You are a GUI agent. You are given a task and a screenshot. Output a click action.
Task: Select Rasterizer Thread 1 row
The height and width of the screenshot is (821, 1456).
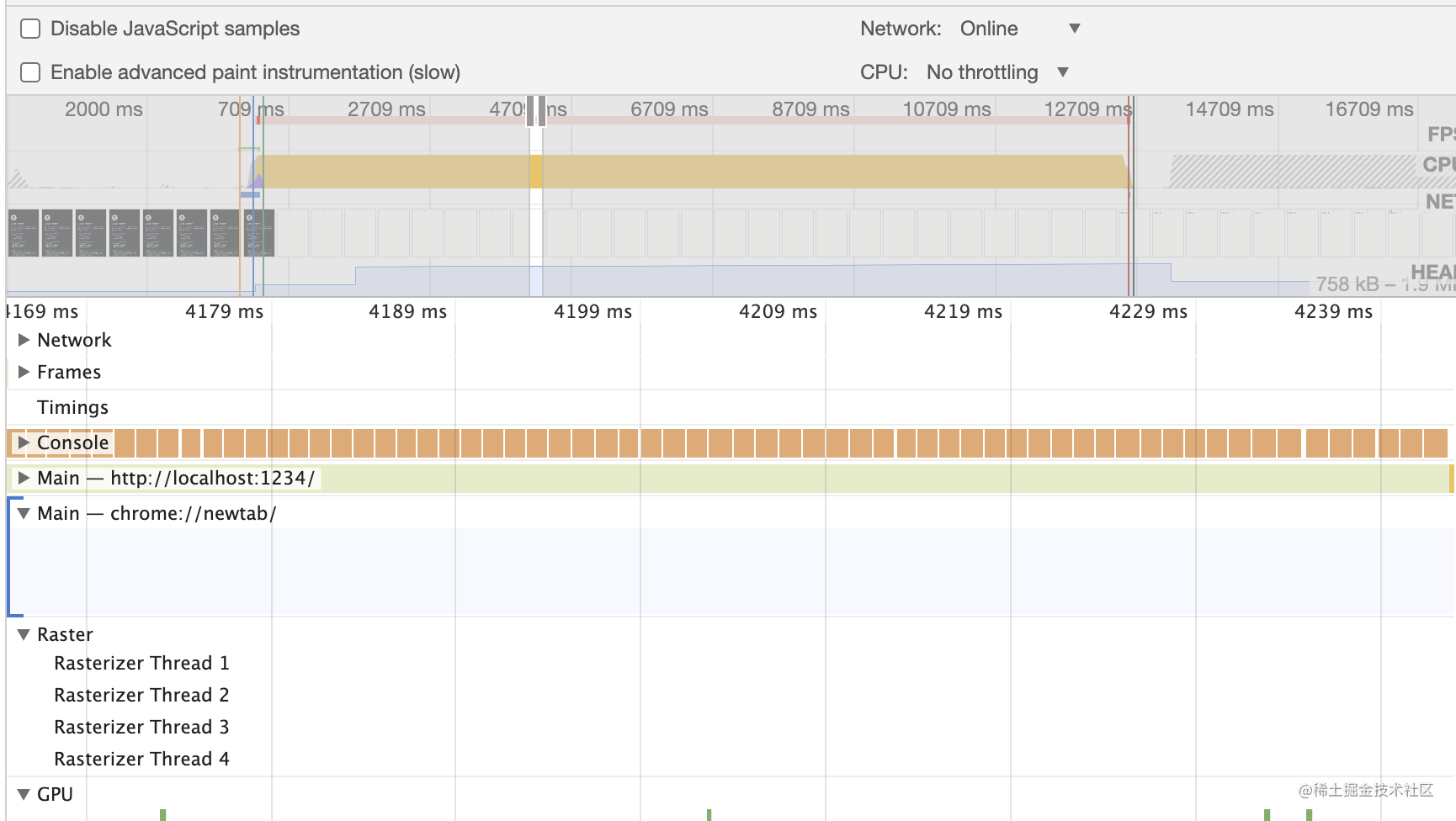click(141, 663)
